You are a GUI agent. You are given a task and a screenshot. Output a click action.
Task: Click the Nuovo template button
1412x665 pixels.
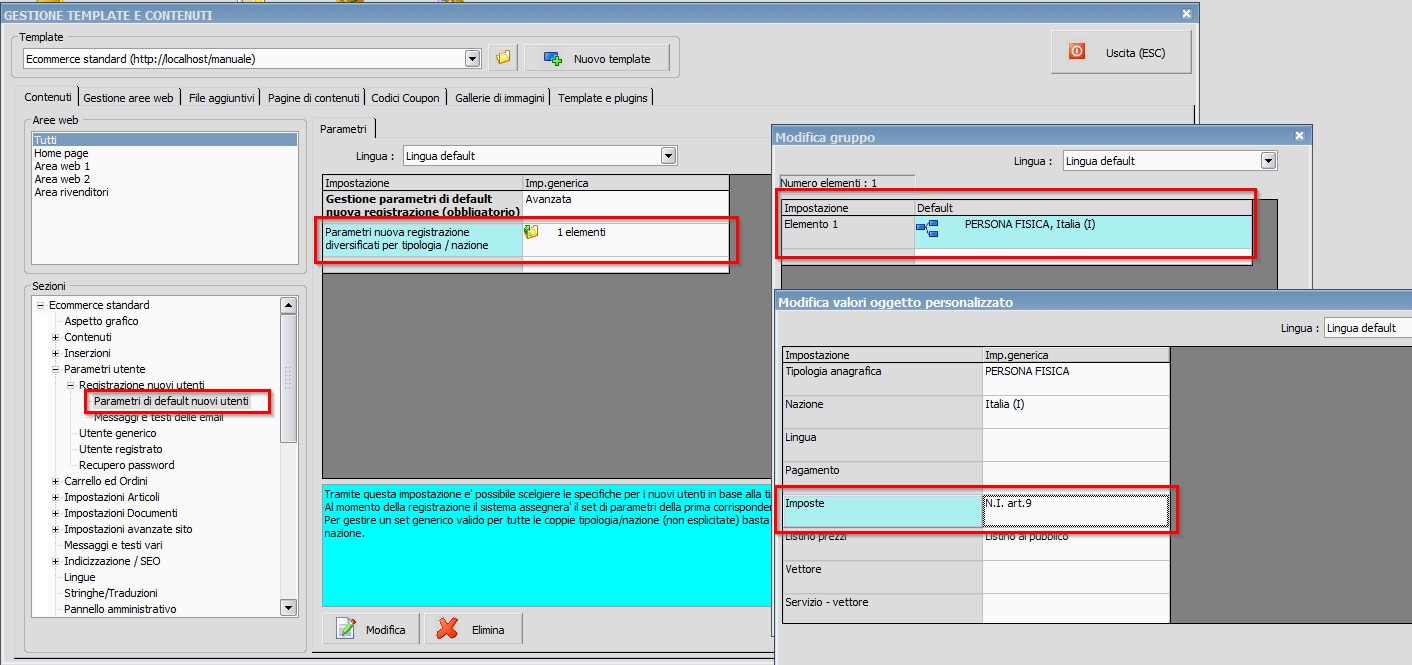(x=597, y=59)
